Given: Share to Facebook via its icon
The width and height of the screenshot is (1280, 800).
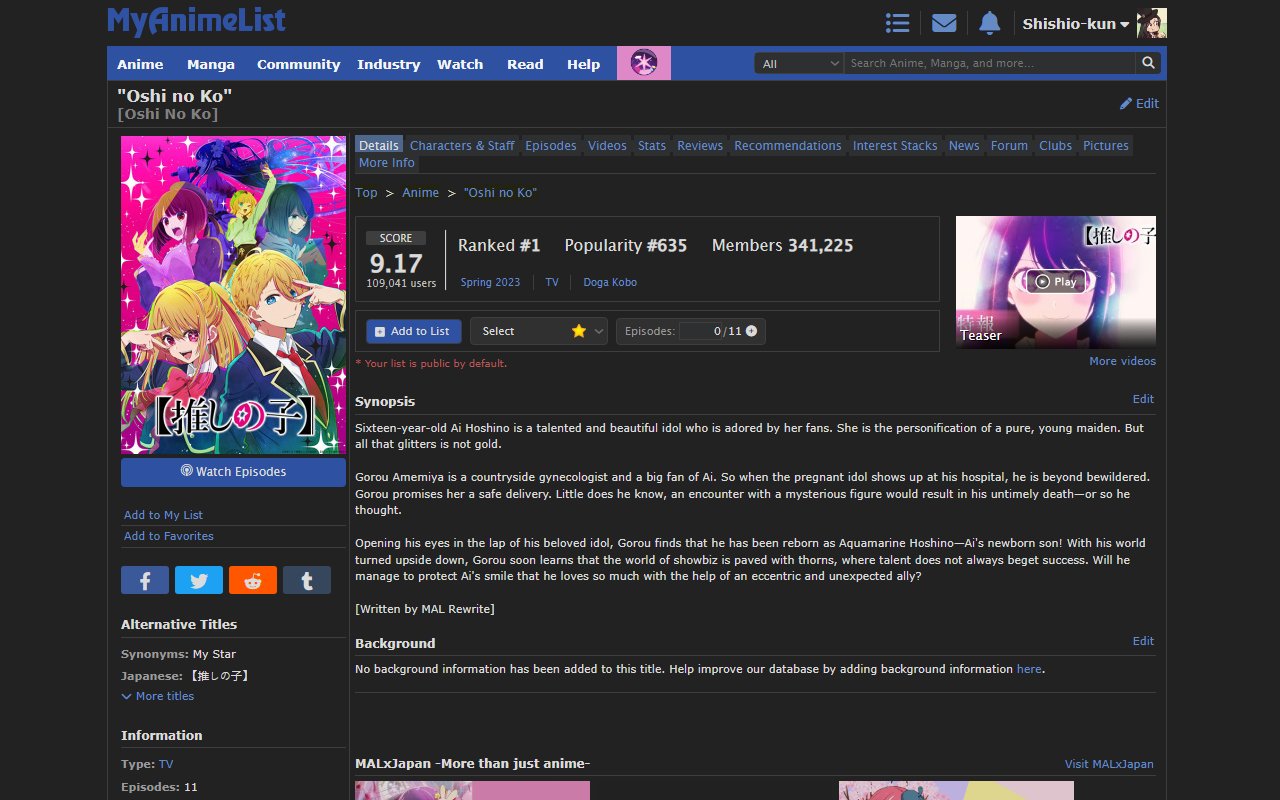Looking at the screenshot, I should click(144, 579).
